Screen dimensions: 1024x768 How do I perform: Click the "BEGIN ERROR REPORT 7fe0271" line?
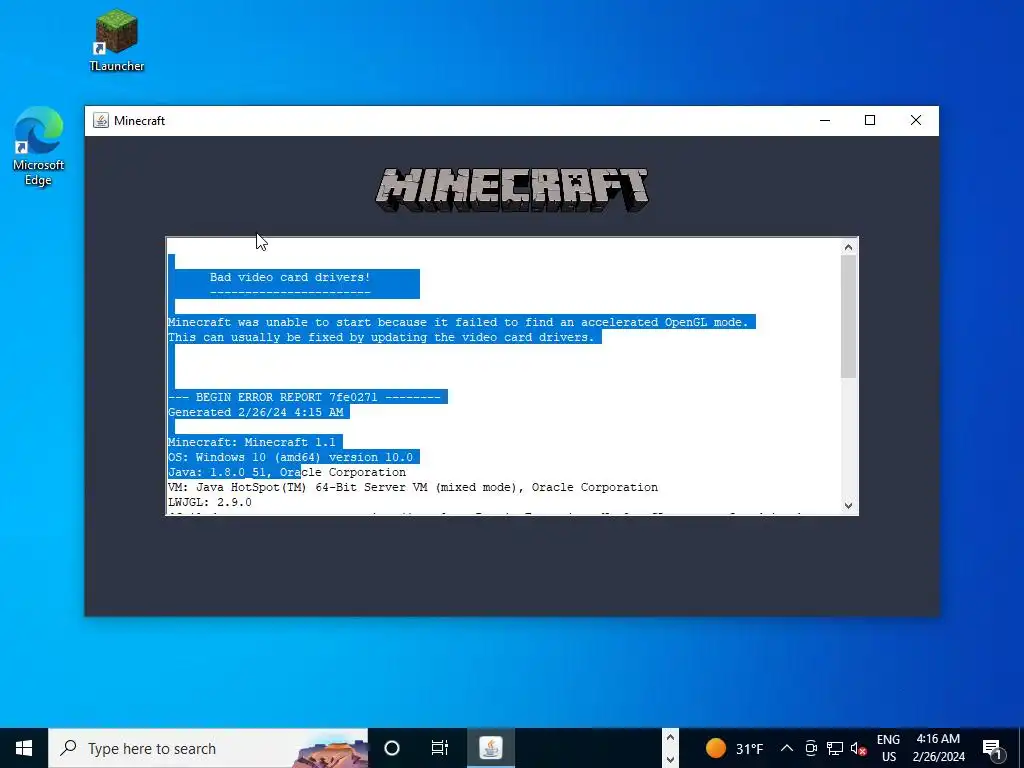[304, 397]
